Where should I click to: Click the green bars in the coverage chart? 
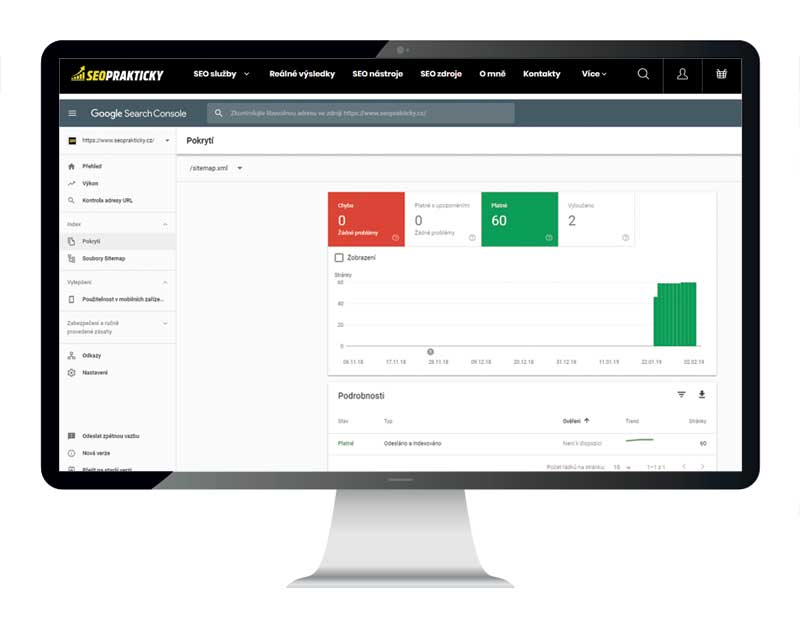point(675,314)
